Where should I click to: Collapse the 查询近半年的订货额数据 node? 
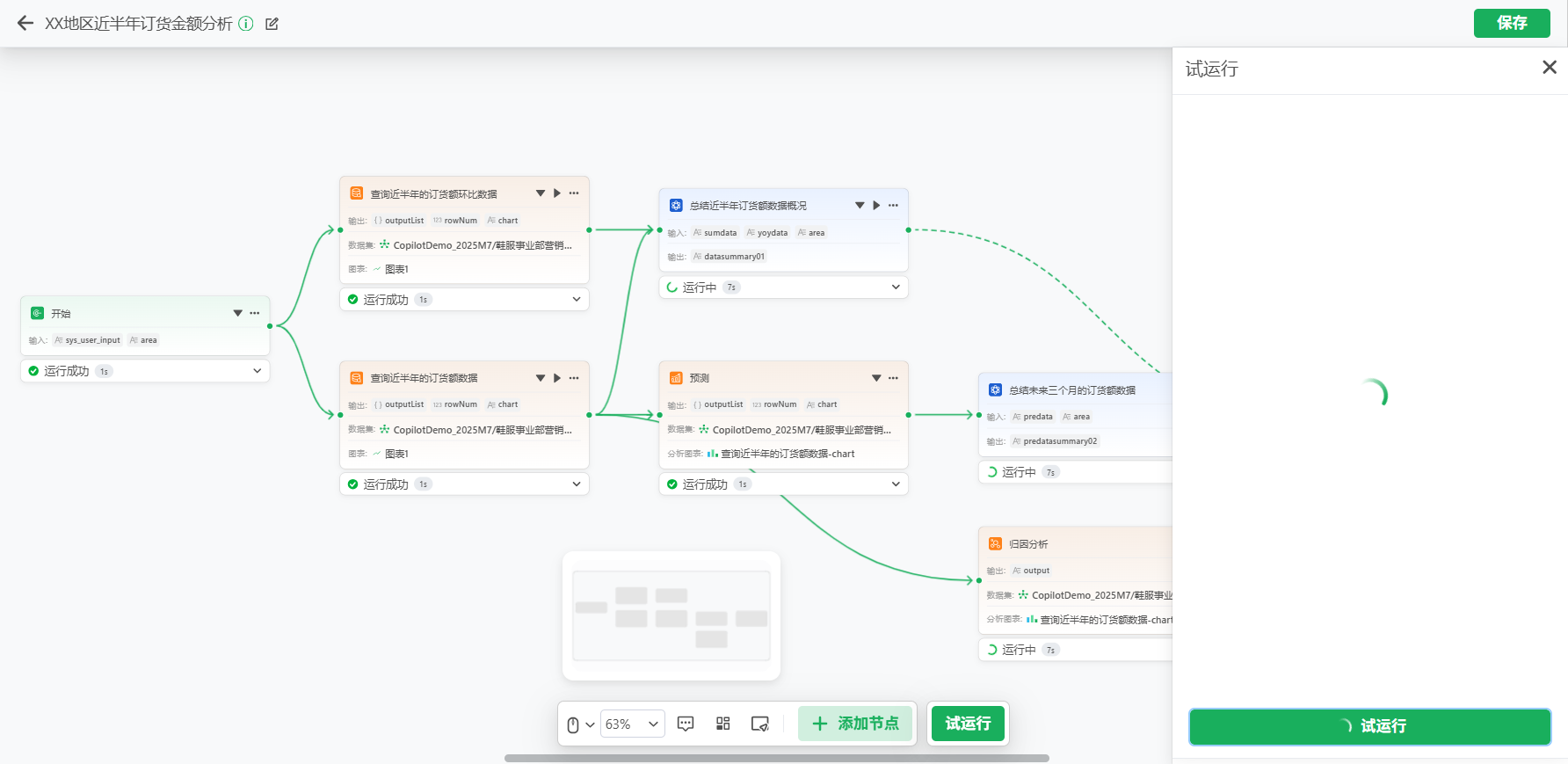pyautogui.click(x=541, y=378)
